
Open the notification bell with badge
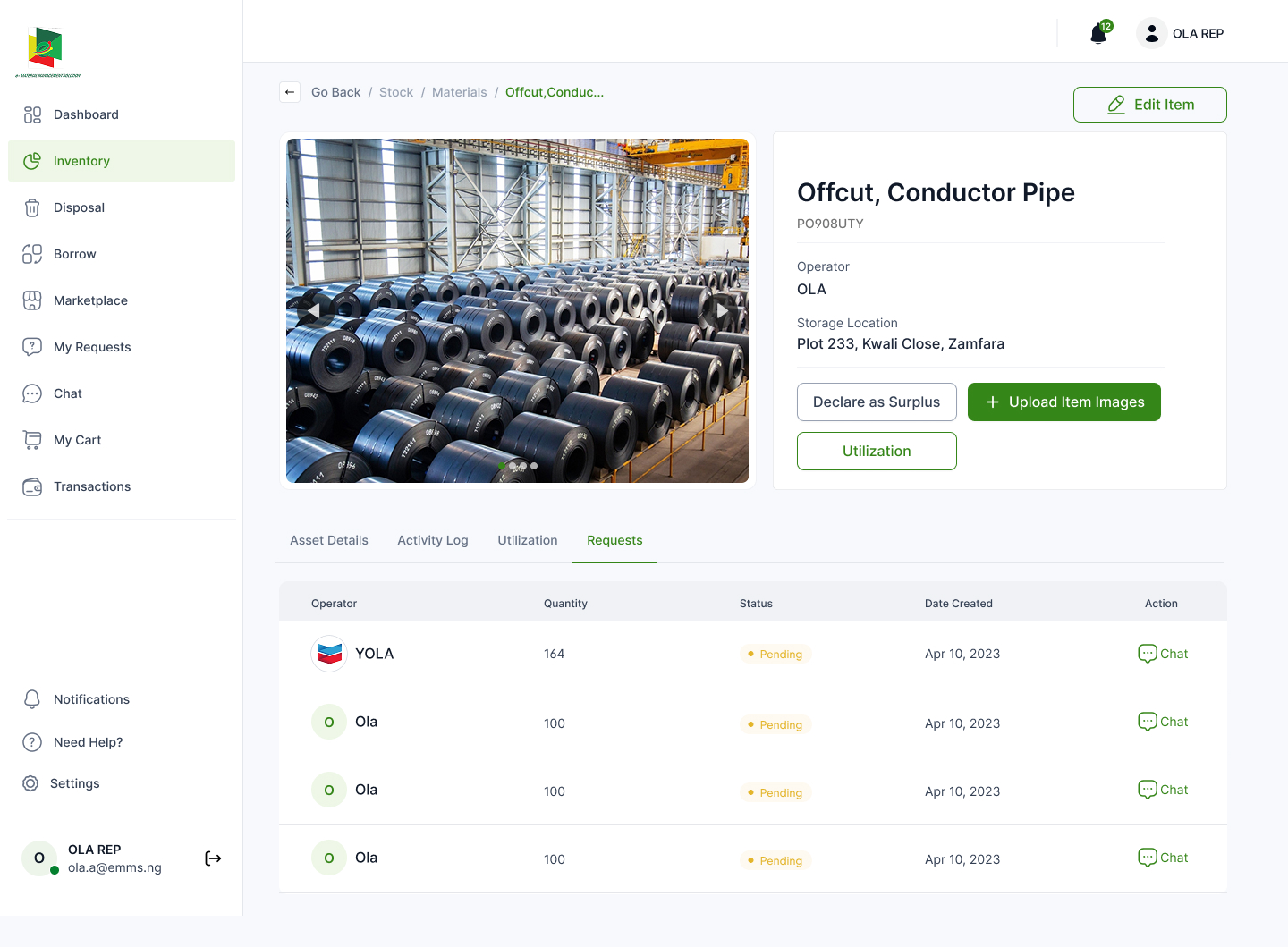[x=1098, y=34]
